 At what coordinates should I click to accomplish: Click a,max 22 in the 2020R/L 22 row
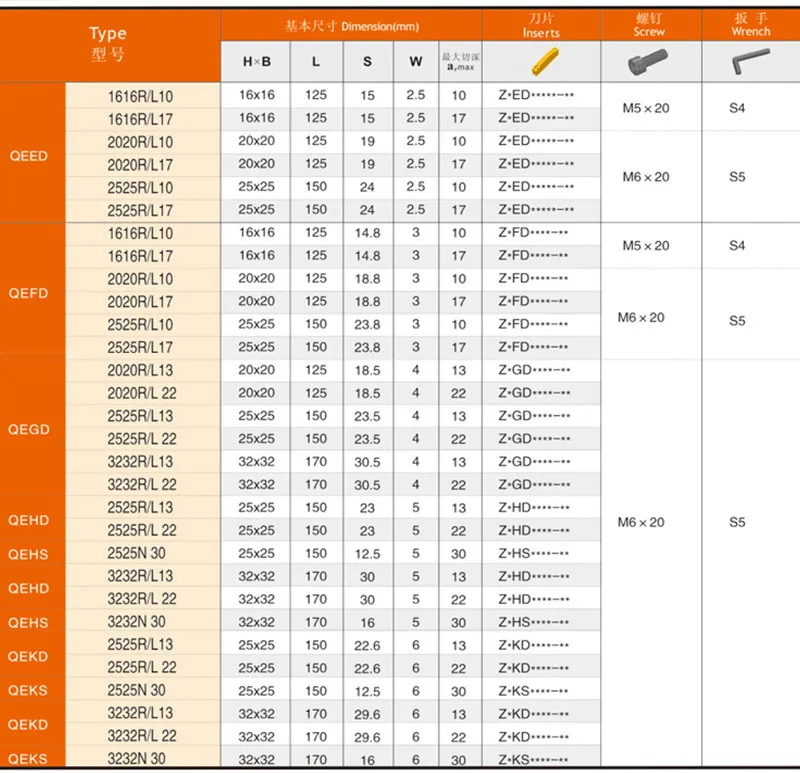tap(459, 393)
